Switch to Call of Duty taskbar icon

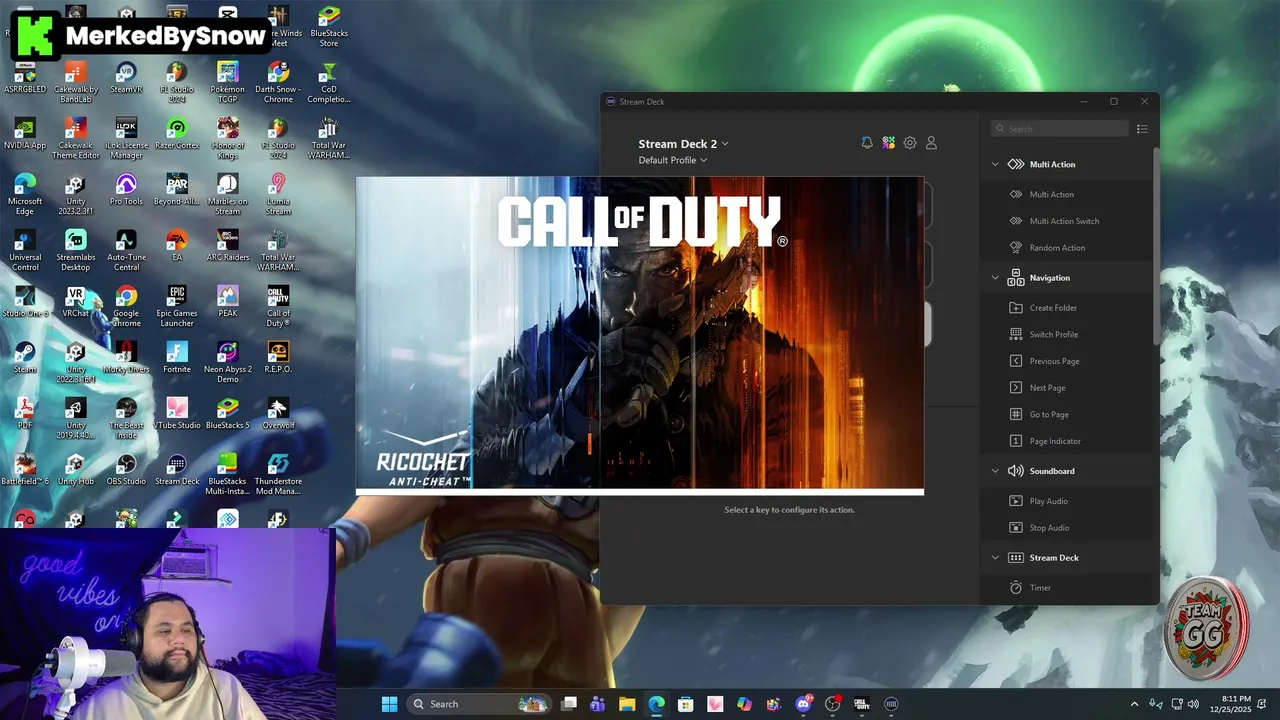coord(861,704)
